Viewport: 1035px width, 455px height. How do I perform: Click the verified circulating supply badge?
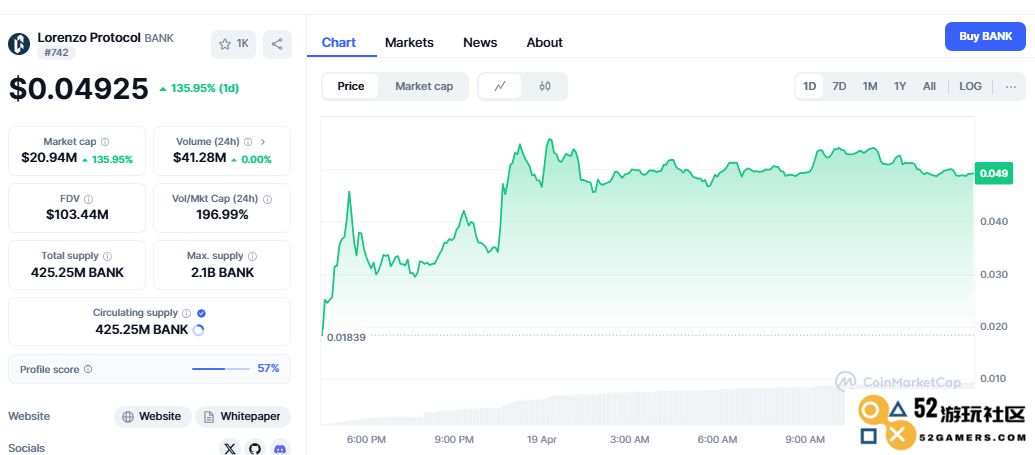(x=202, y=313)
